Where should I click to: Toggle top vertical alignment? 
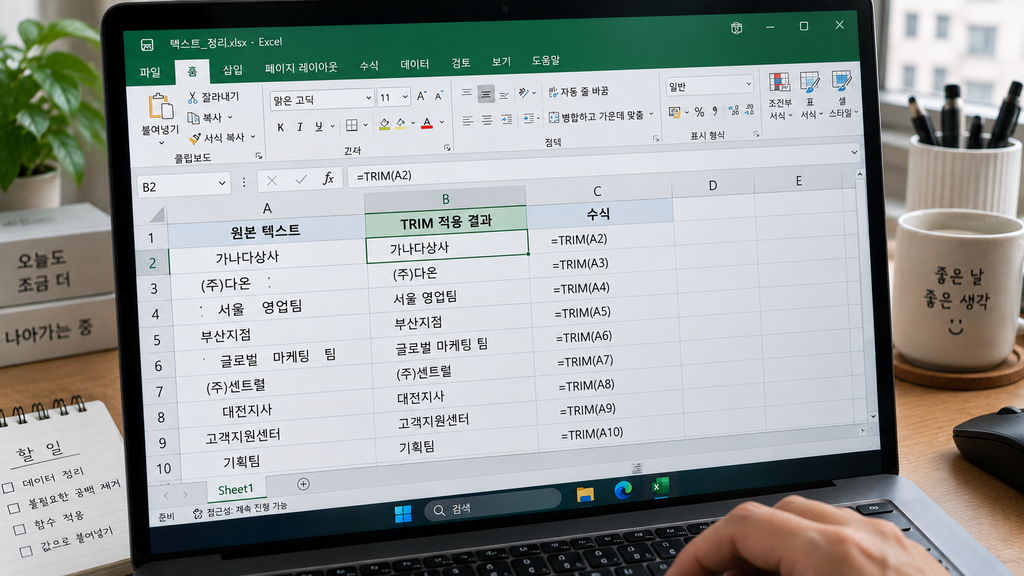[466, 93]
